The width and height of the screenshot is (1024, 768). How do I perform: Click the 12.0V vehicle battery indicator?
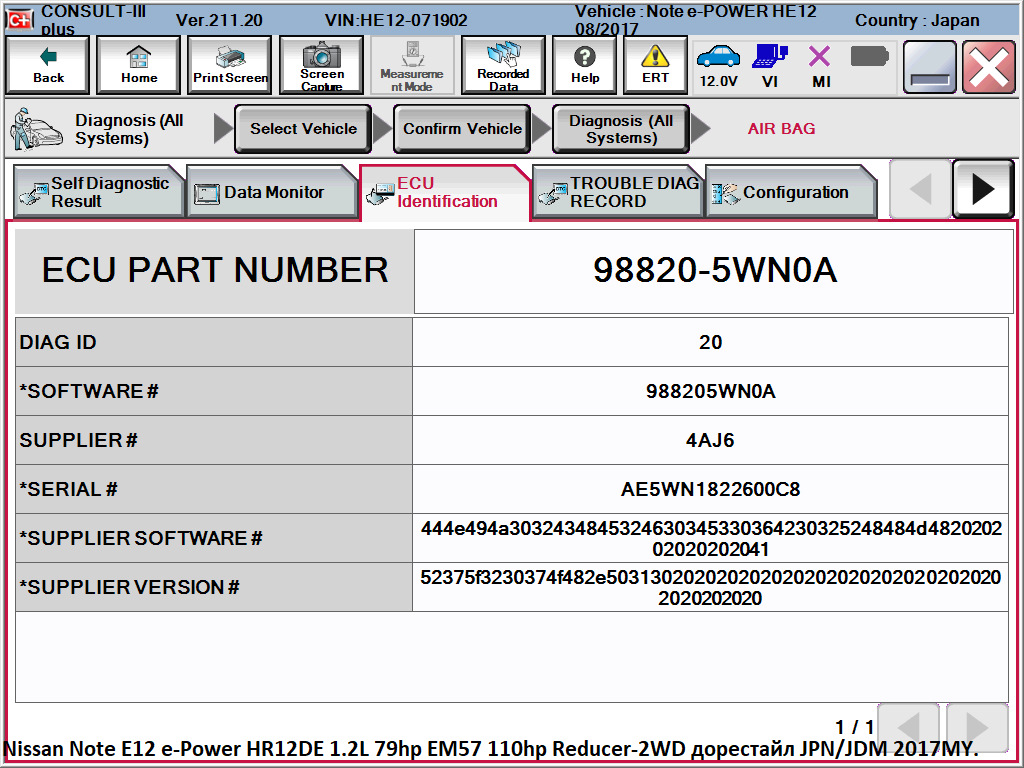tap(718, 65)
